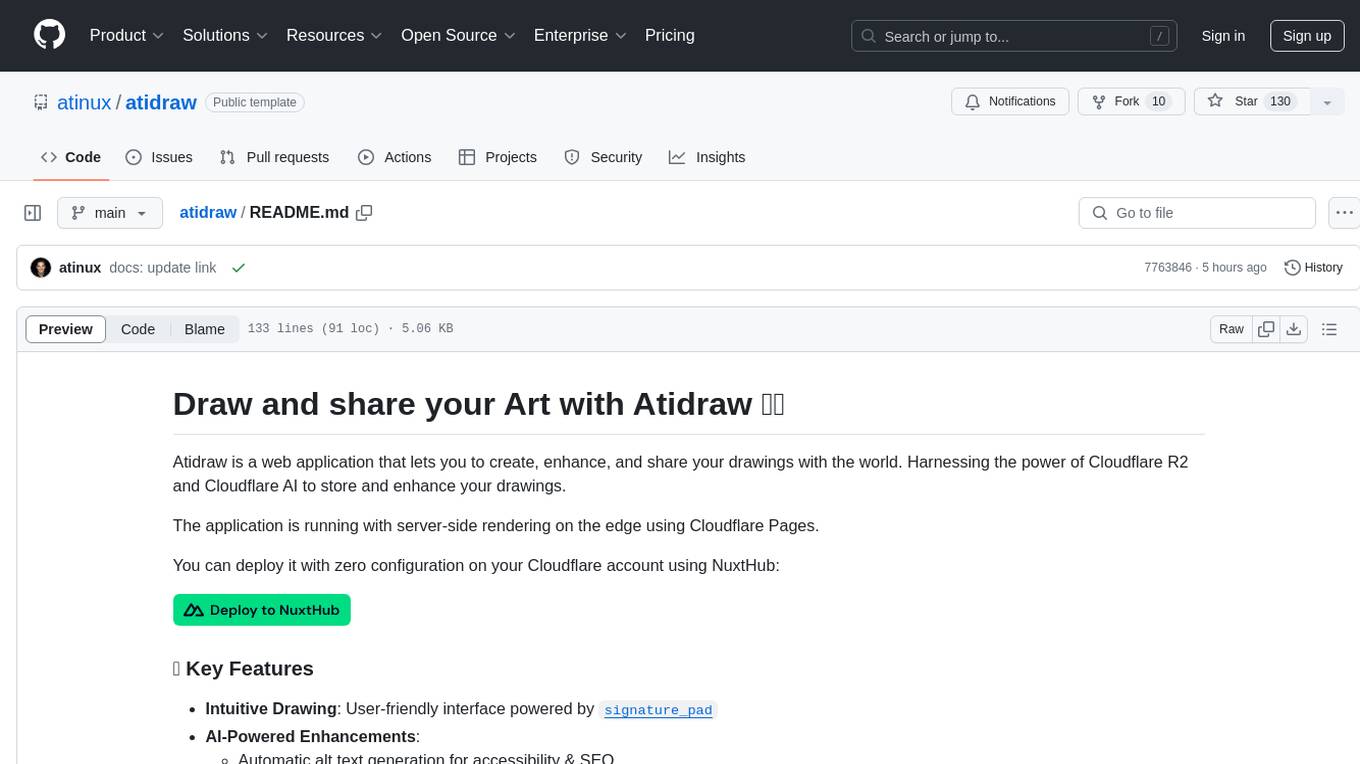This screenshot has width=1360, height=764.
Task: Open the Actions tab
Action: (x=395, y=157)
